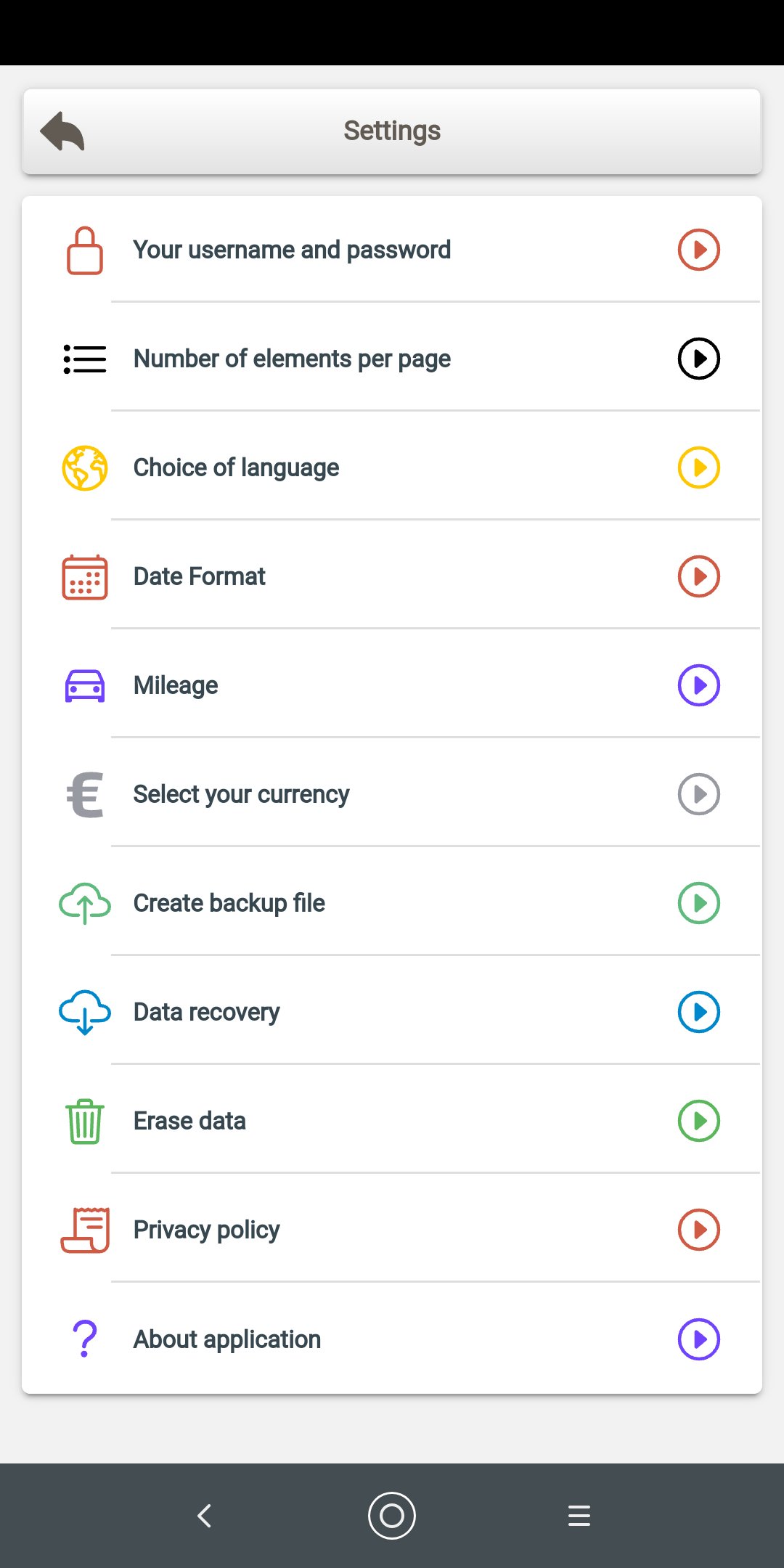
Task: Tap the cloud download Data recovery icon
Action: (85, 1013)
